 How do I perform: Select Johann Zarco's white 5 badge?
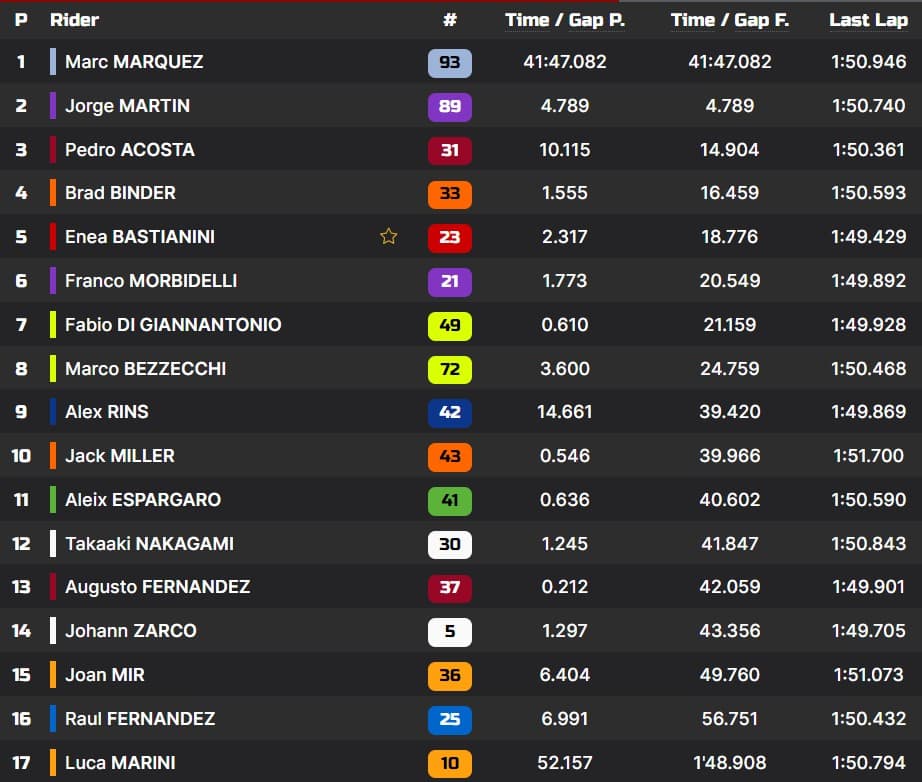[449, 632]
